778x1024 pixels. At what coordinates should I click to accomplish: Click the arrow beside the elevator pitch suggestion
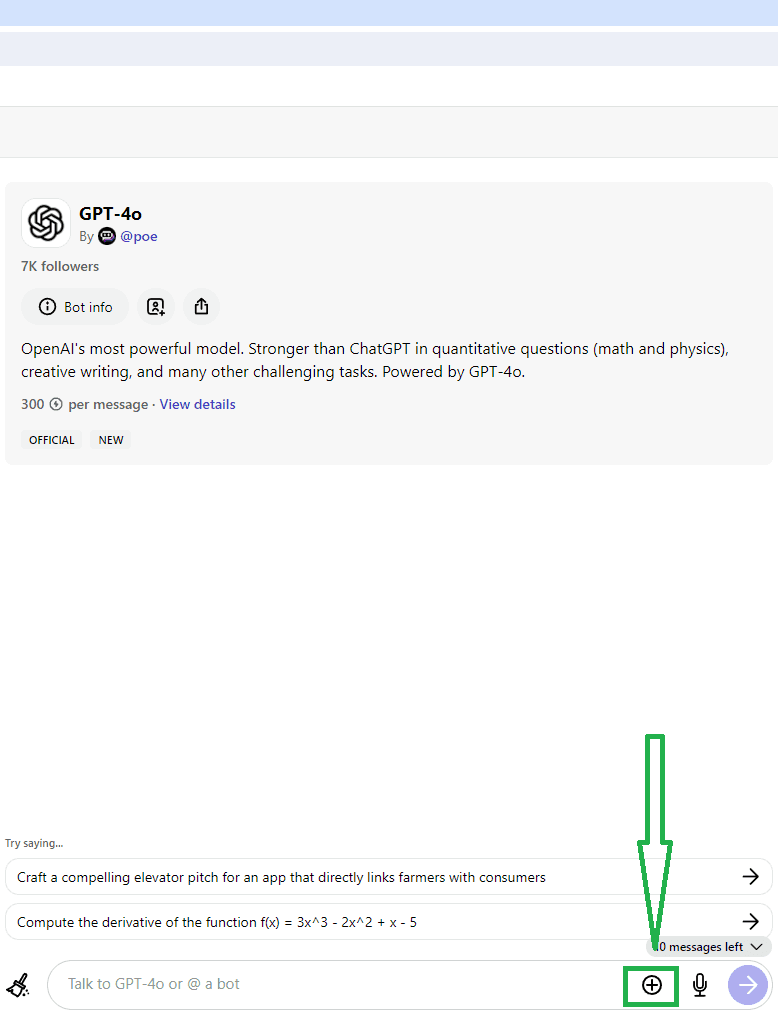[x=750, y=877]
